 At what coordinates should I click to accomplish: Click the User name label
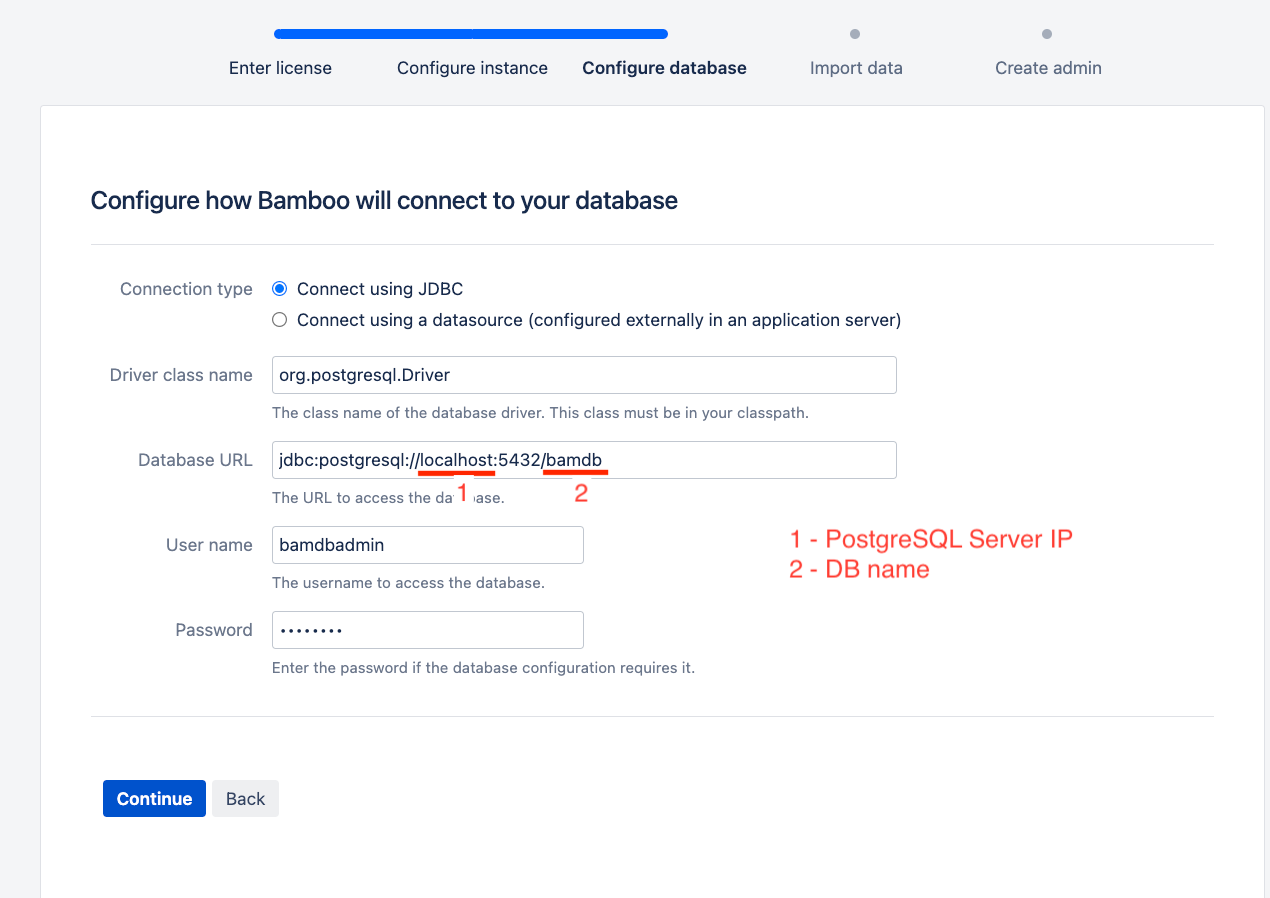coord(209,545)
